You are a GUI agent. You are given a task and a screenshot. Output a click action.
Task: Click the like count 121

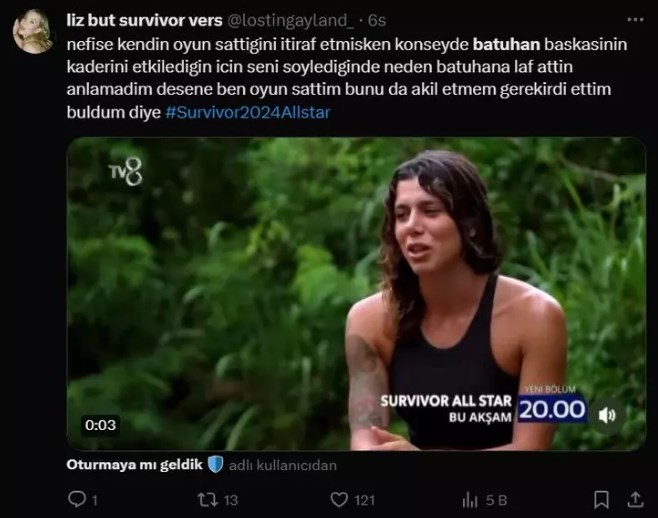pos(364,500)
